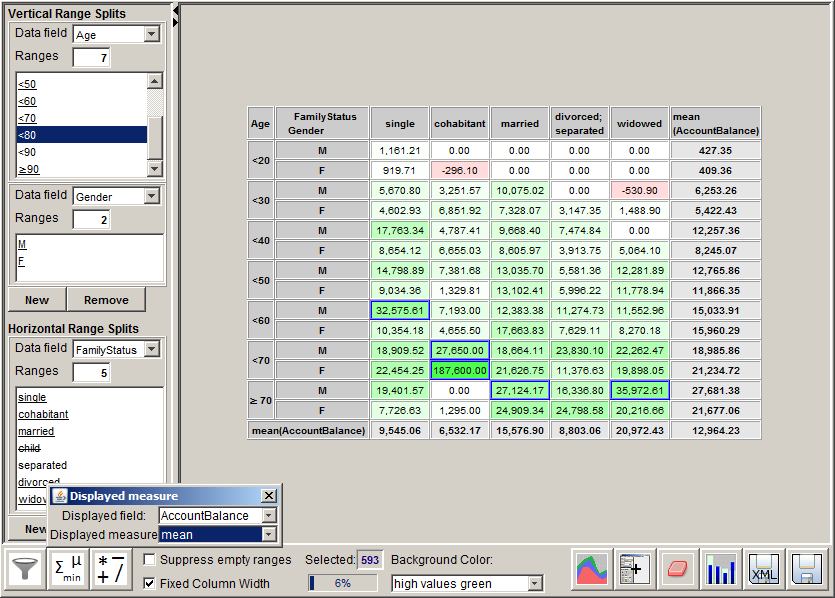The width and height of the screenshot is (835, 598).
Task: Select the <90 range in the Age list
Action: tap(26, 150)
